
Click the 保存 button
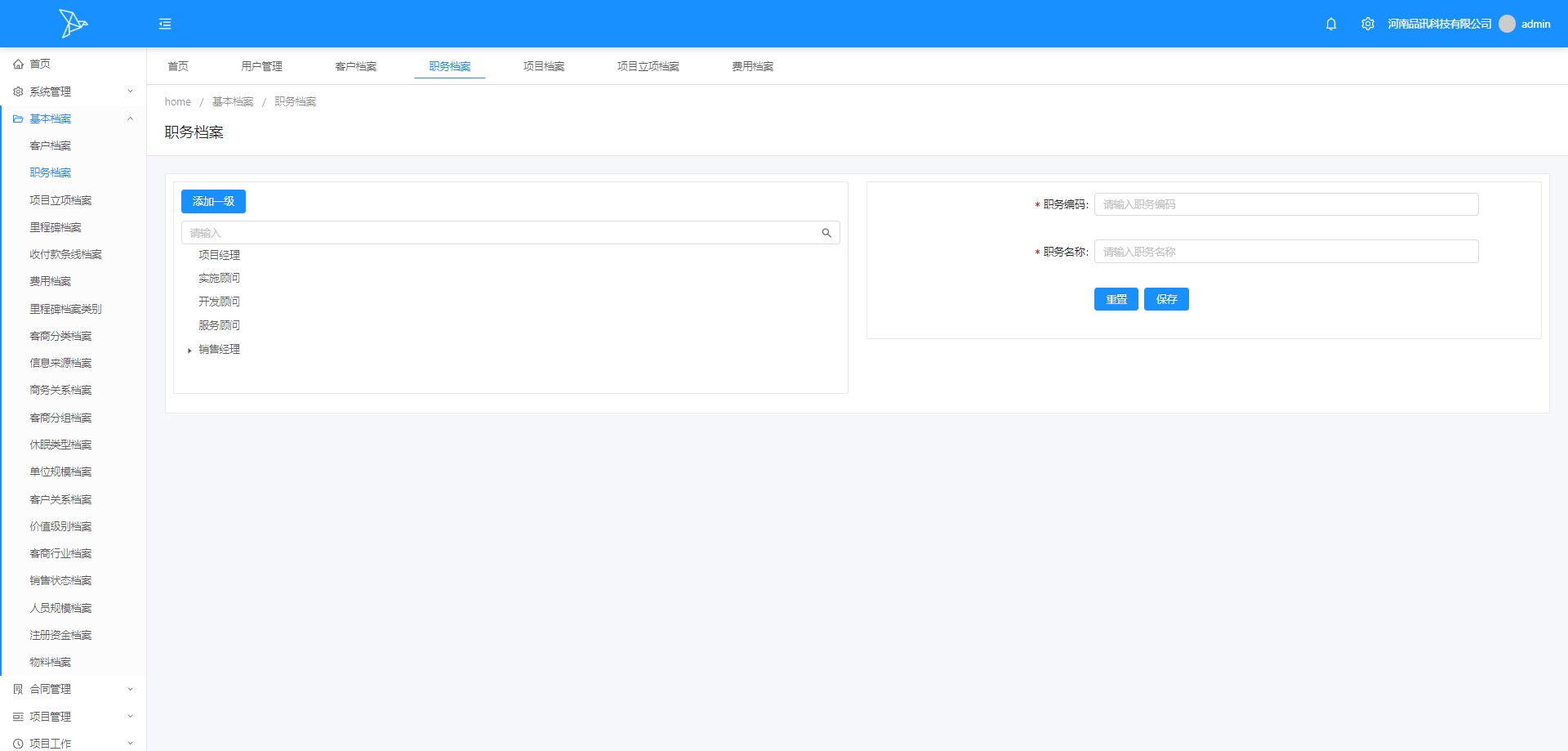[x=1166, y=299]
